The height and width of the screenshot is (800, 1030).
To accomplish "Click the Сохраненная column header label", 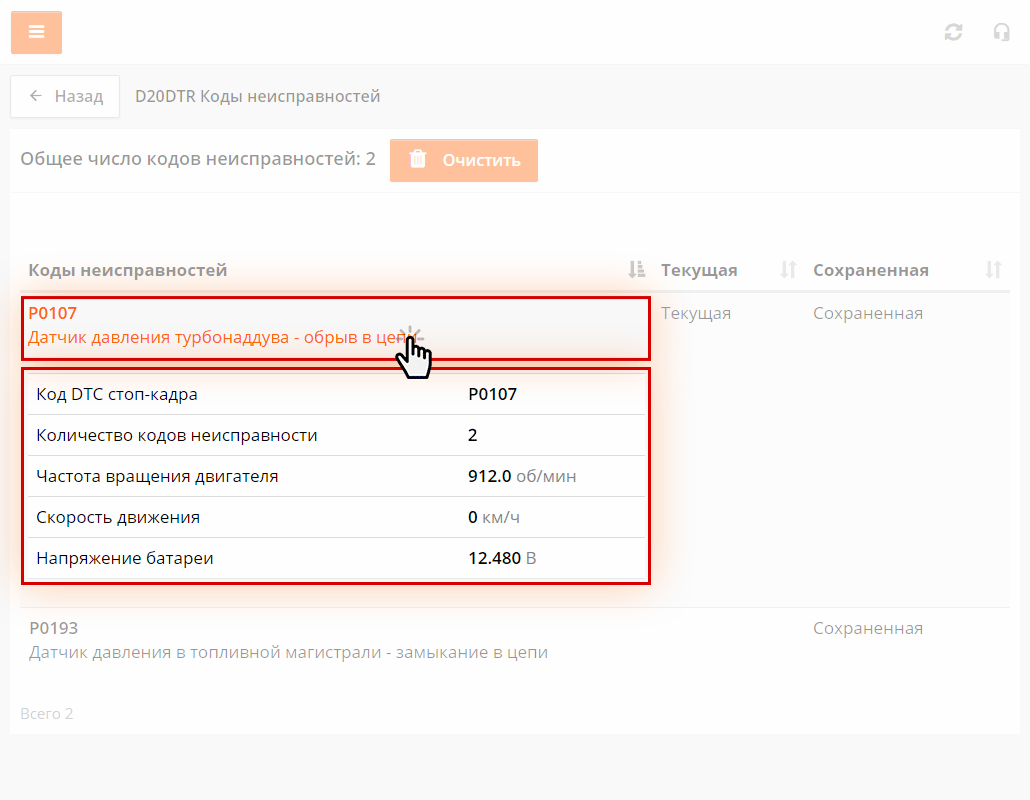I will point(870,270).
